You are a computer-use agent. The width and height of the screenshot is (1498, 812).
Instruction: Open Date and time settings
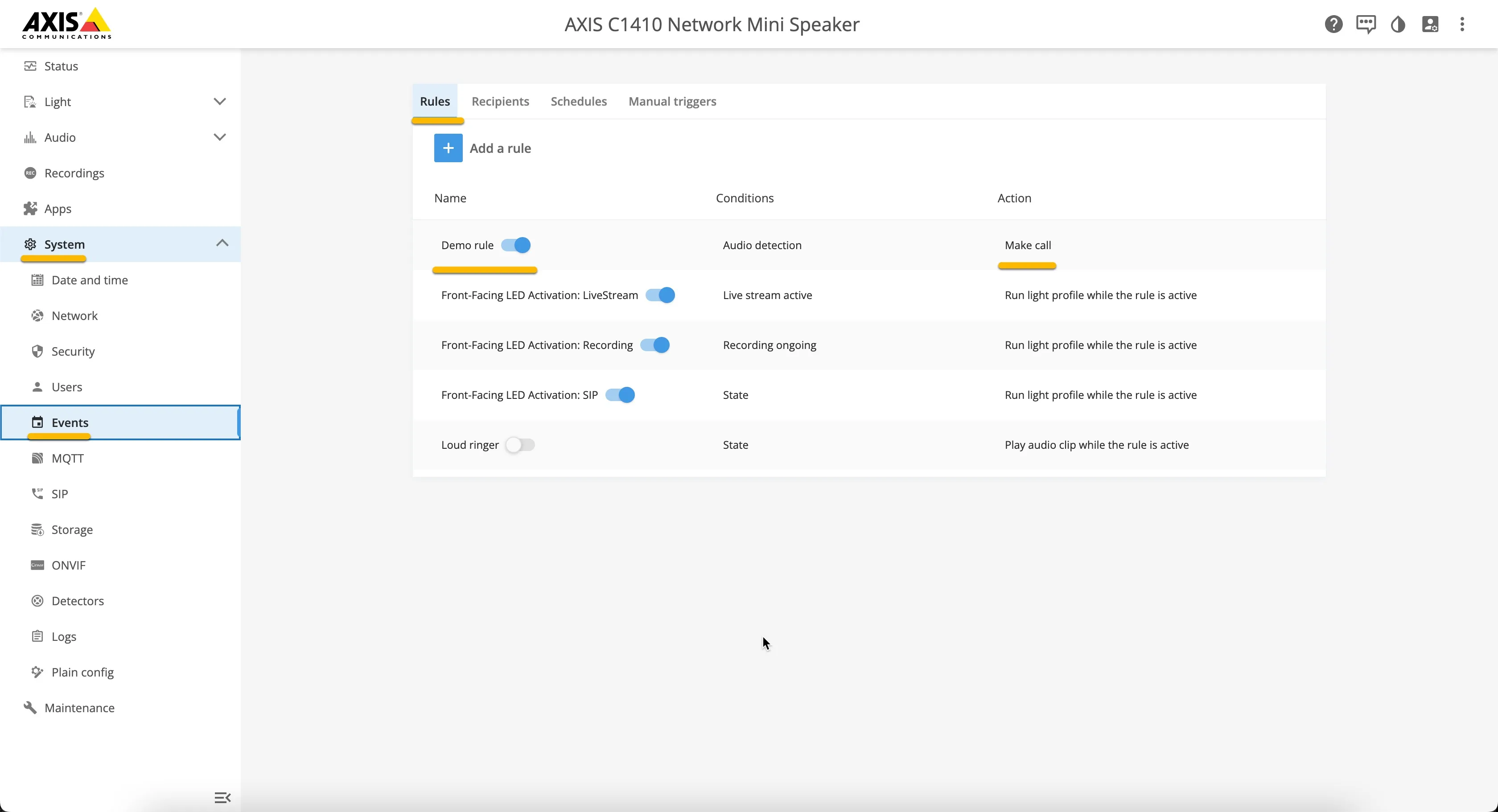tap(120, 280)
